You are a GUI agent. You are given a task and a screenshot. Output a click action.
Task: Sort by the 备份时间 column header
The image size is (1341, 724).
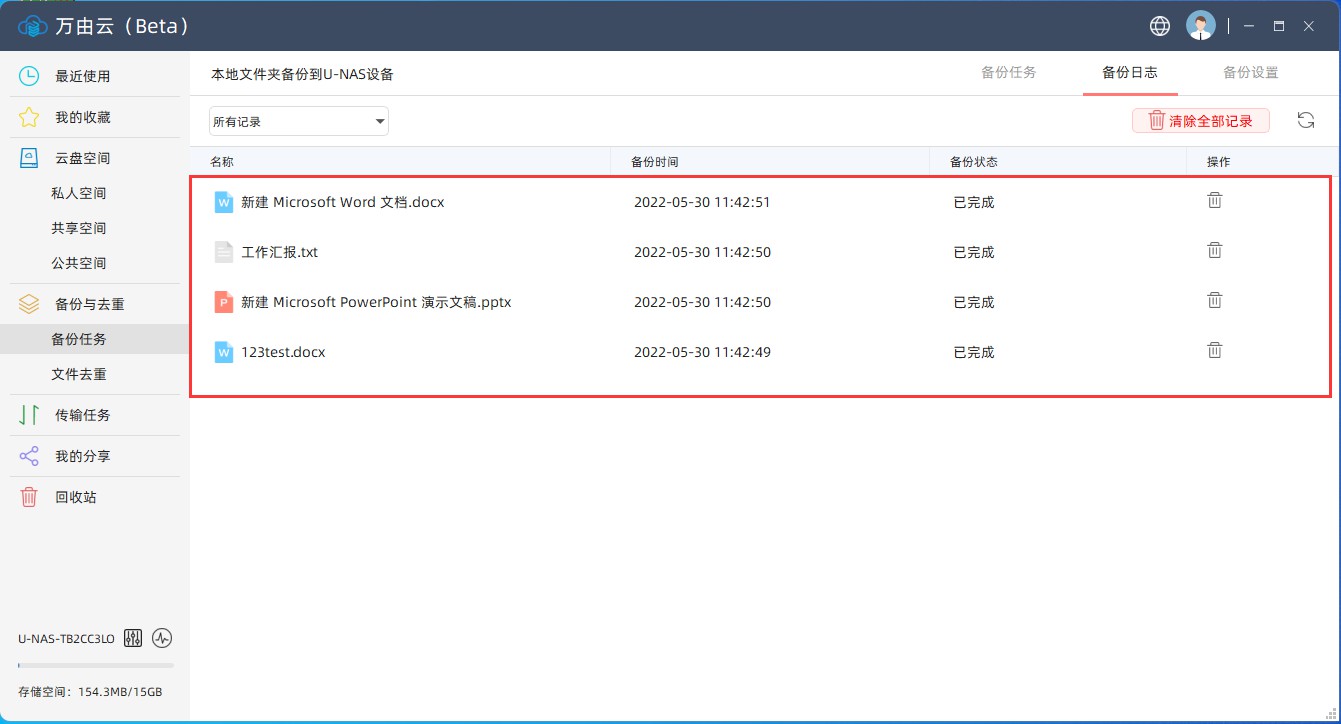(x=655, y=162)
